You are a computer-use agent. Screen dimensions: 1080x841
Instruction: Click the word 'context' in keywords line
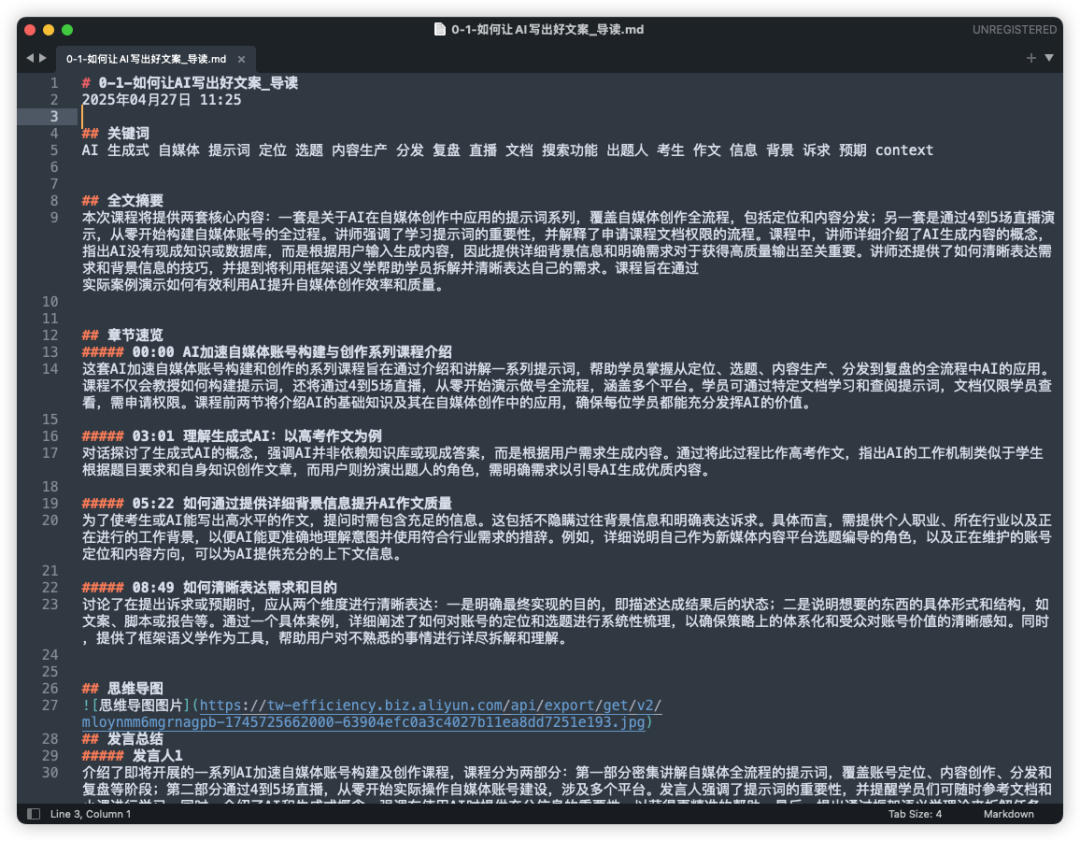click(x=904, y=150)
